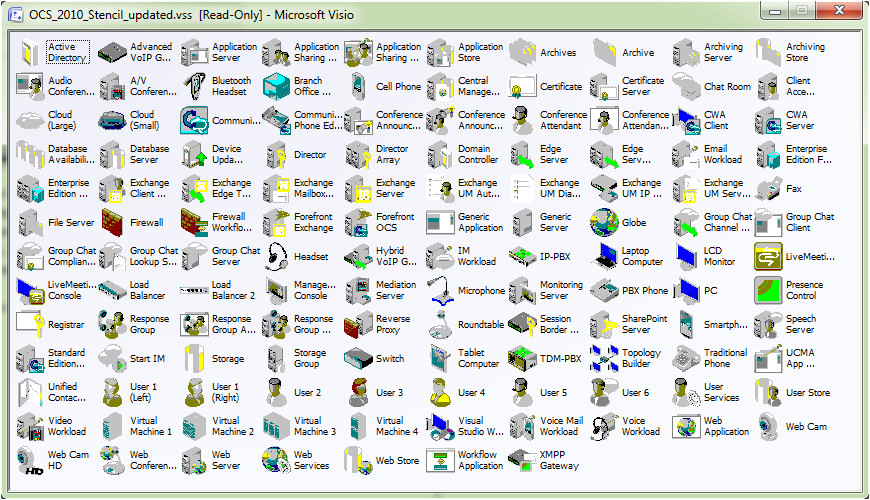Pick the Load Balancer stencil shape
Image resolution: width=870 pixels, height=500 pixels.
point(112,291)
